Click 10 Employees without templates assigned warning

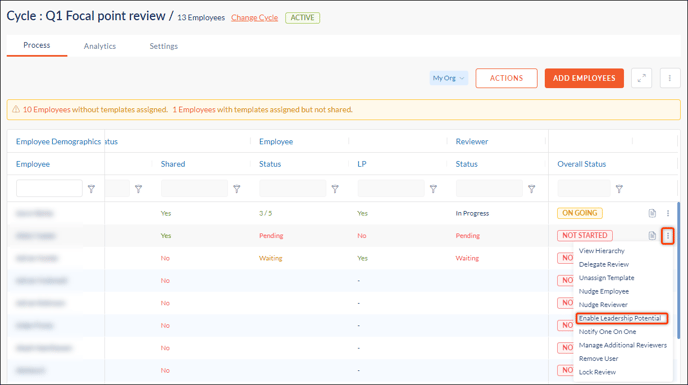pyautogui.click(x=95, y=109)
